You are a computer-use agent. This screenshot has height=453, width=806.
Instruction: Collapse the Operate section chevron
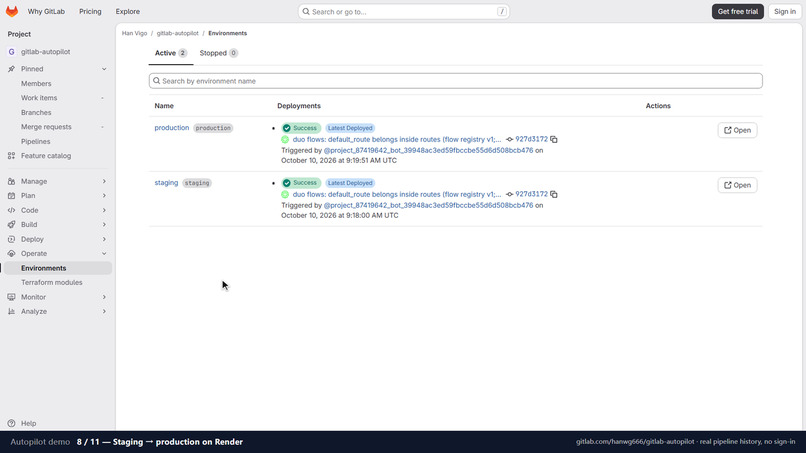point(104,253)
